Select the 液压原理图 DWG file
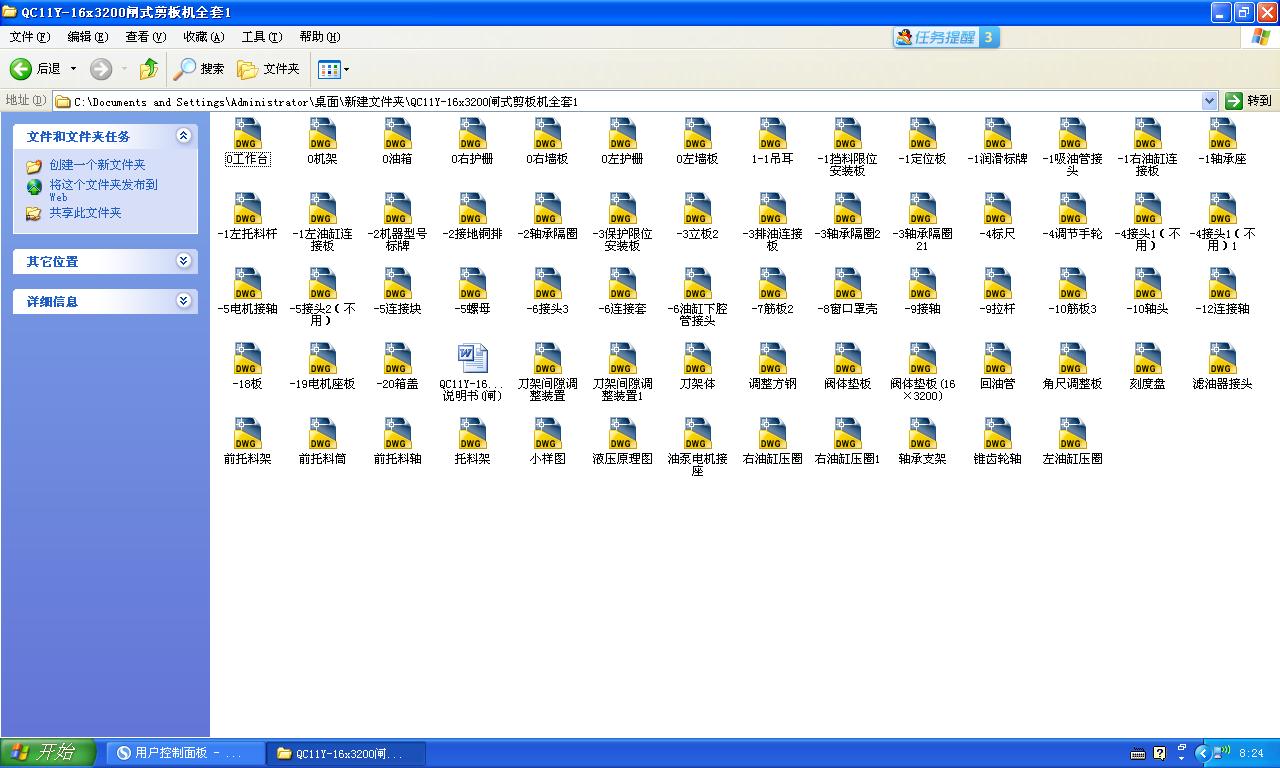 [x=622, y=441]
